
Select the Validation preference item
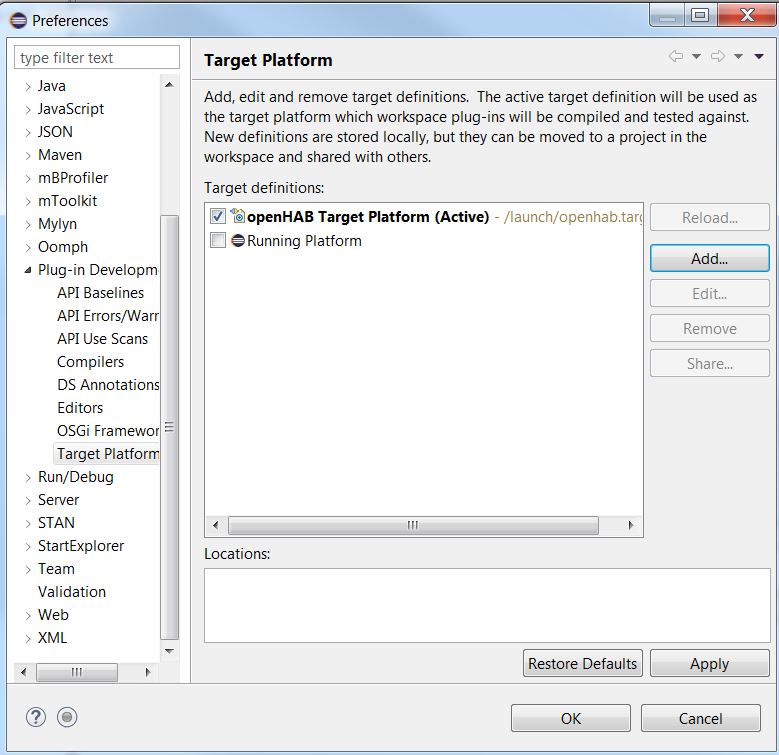tap(72, 592)
